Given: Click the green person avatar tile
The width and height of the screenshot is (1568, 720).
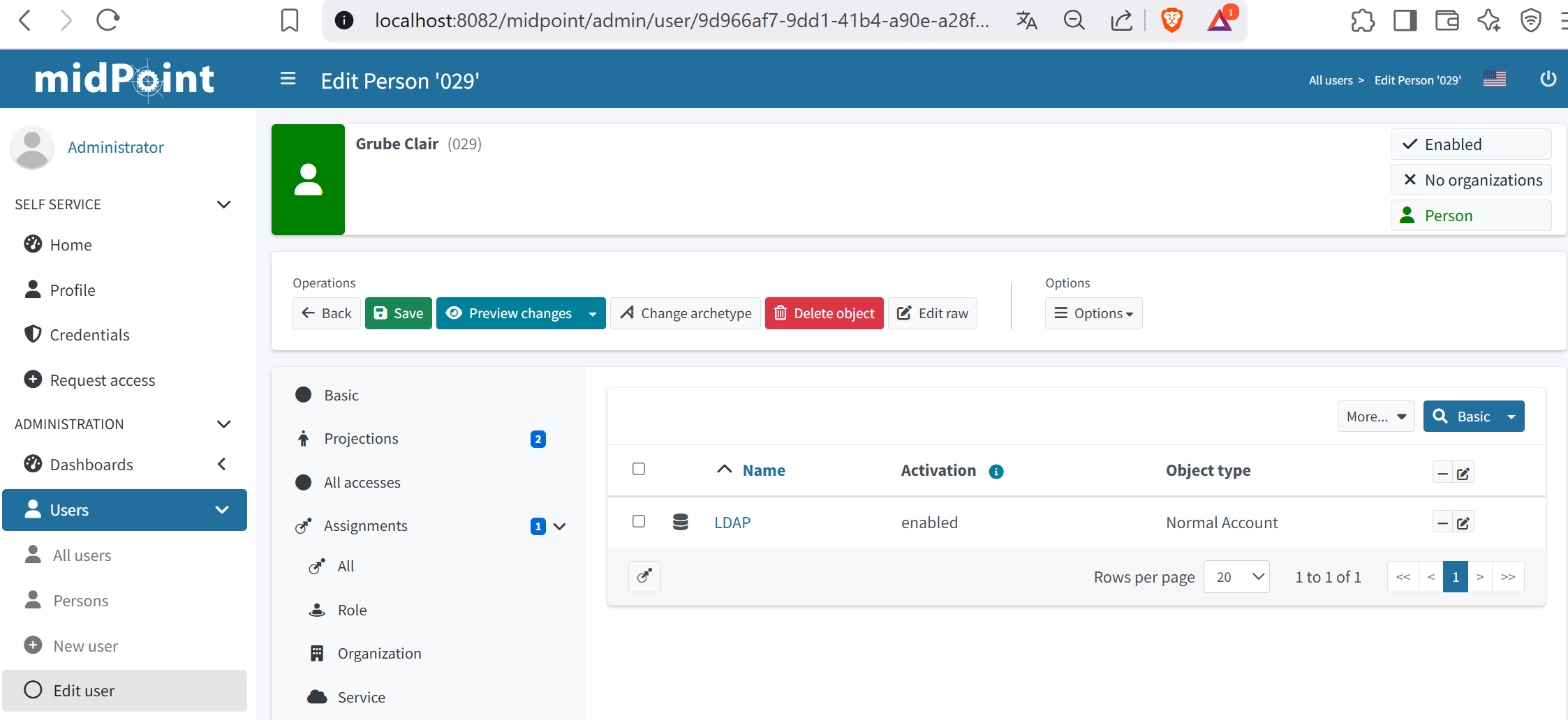Looking at the screenshot, I should (308, 179).
